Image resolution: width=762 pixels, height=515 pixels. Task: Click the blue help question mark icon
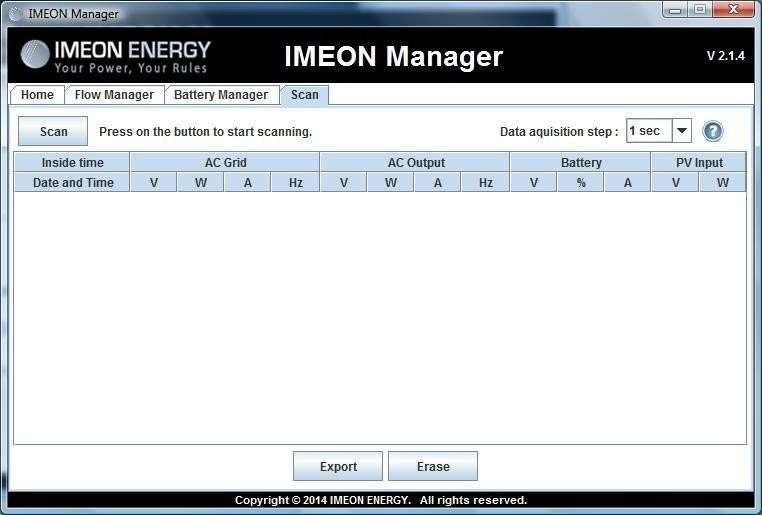click(x=713, y=131)
